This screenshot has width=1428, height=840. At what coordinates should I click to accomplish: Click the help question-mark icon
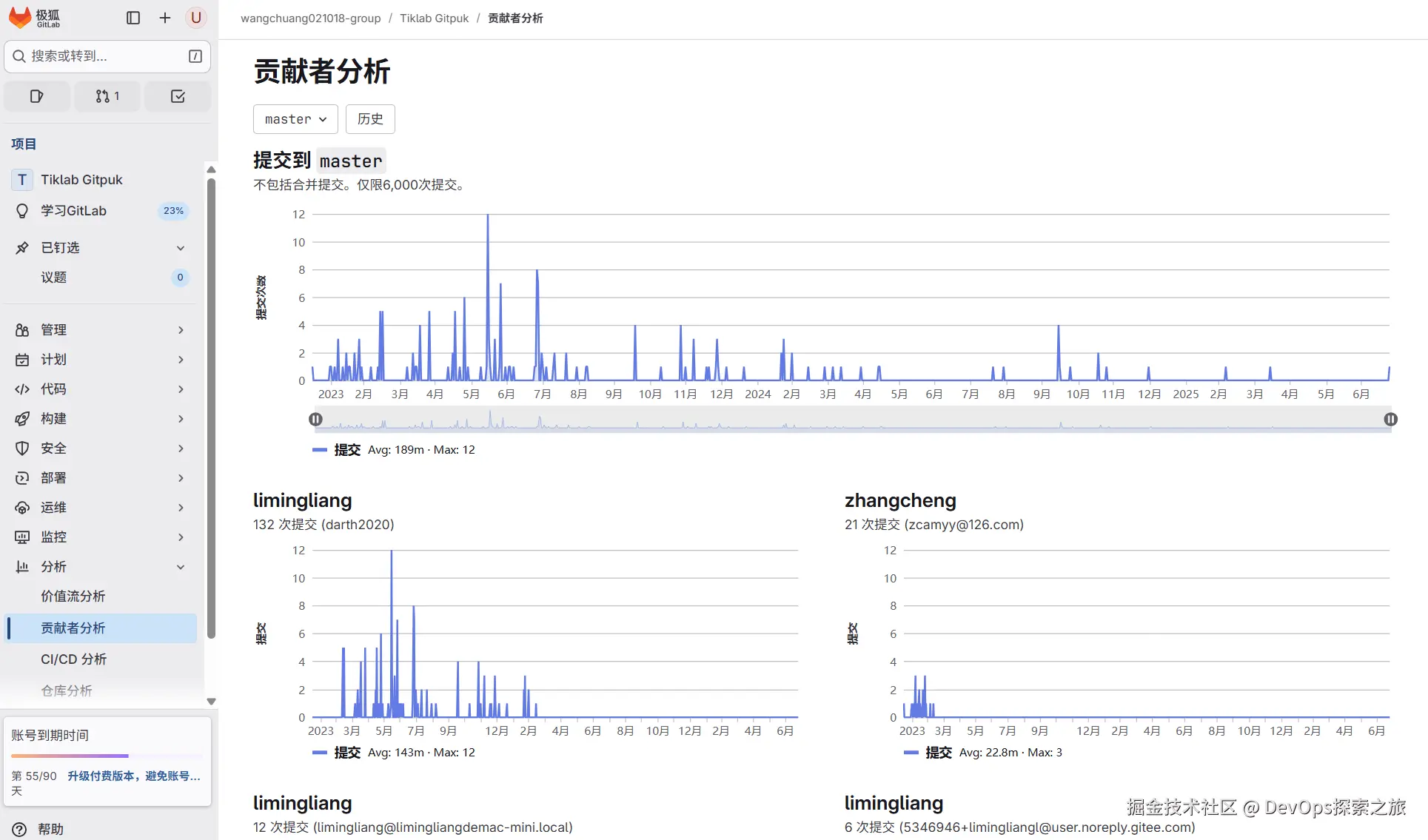point(20,829)
